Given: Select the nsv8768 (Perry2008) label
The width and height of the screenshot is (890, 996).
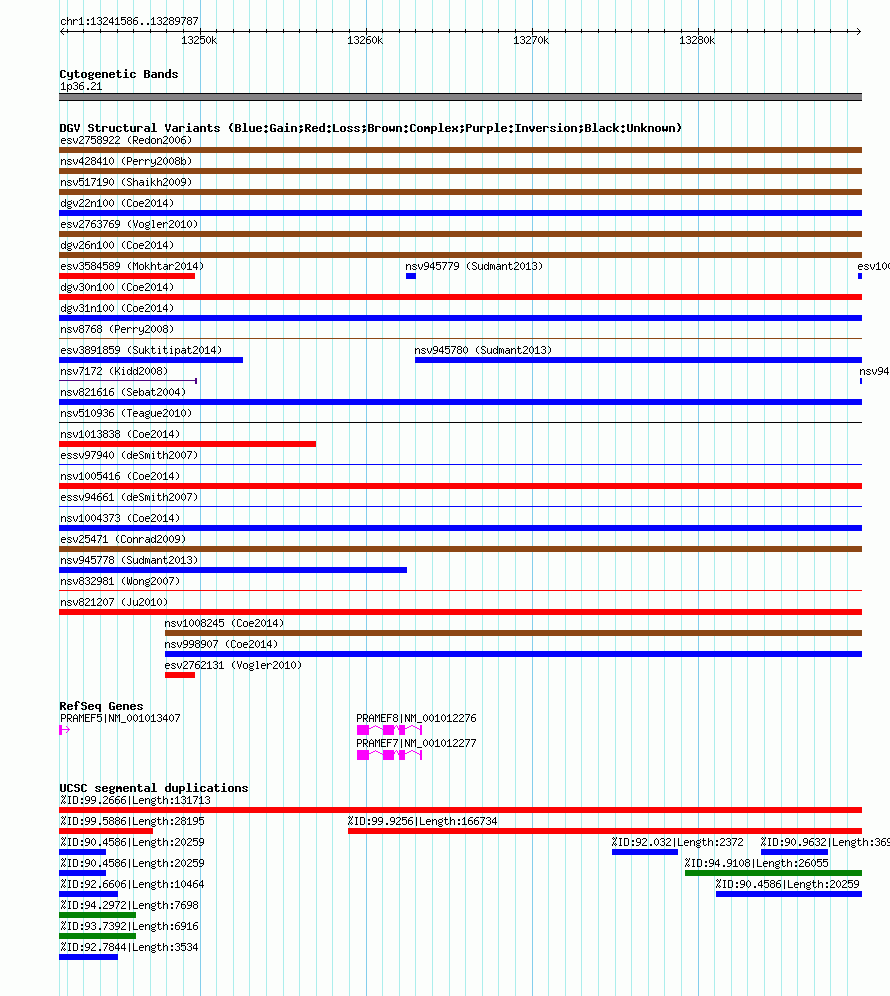Looking at the screenshot, I should coord(117,329).
